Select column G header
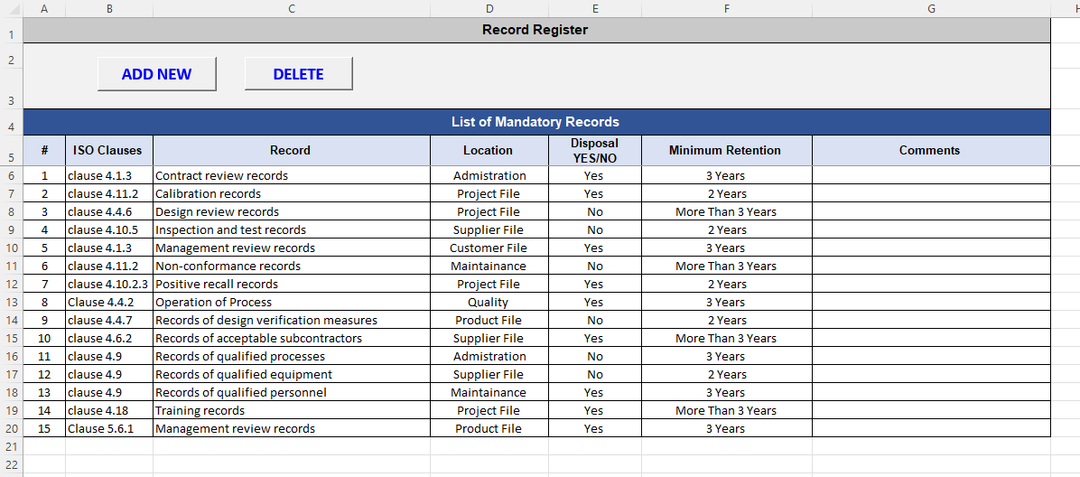The height and width of the screenshot is (477, 1080). (x=931, y=9)
